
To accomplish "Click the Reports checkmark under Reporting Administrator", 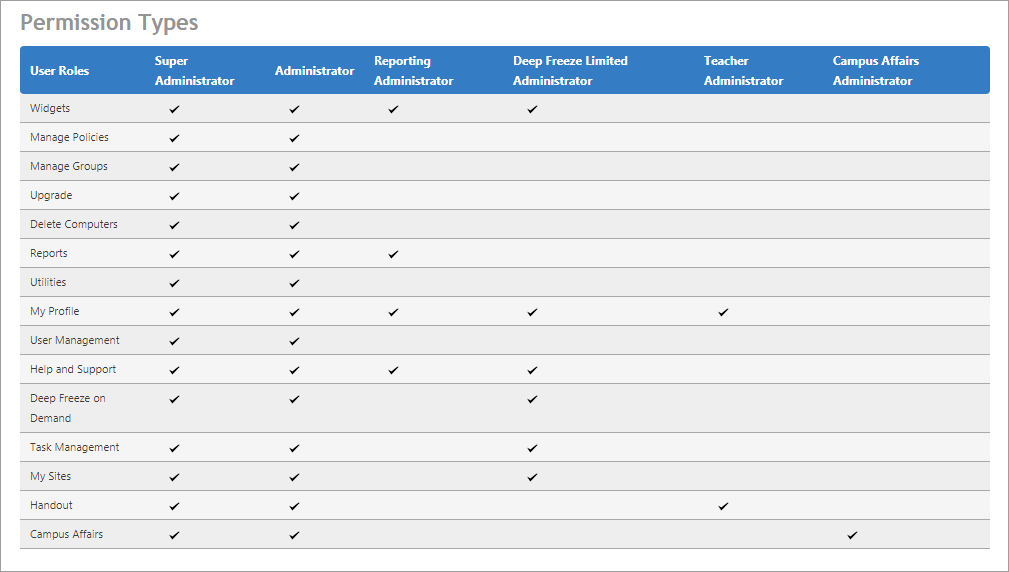I will point(393,254).
